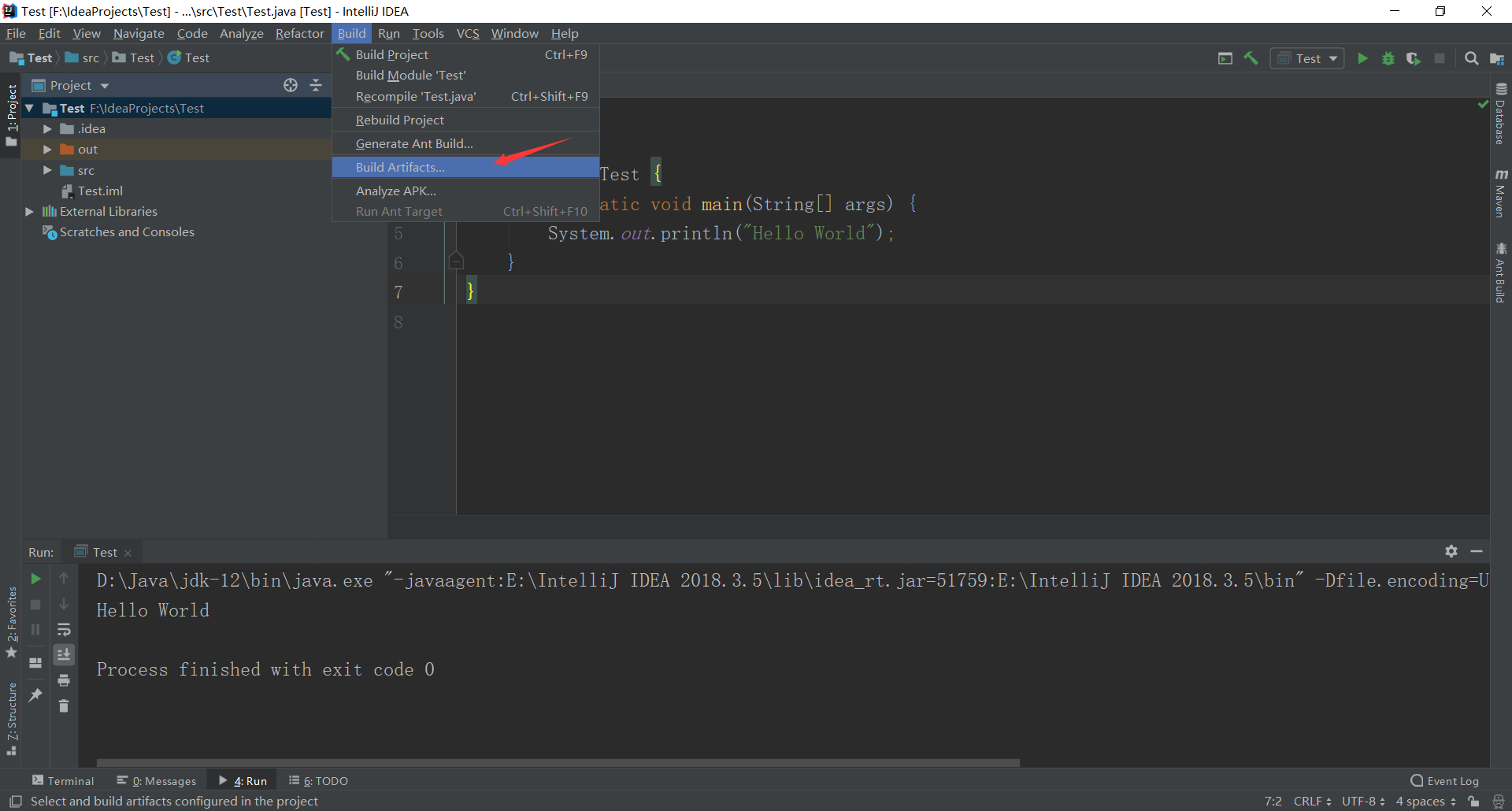Open Run panel settings gear

coord(1451,551)
